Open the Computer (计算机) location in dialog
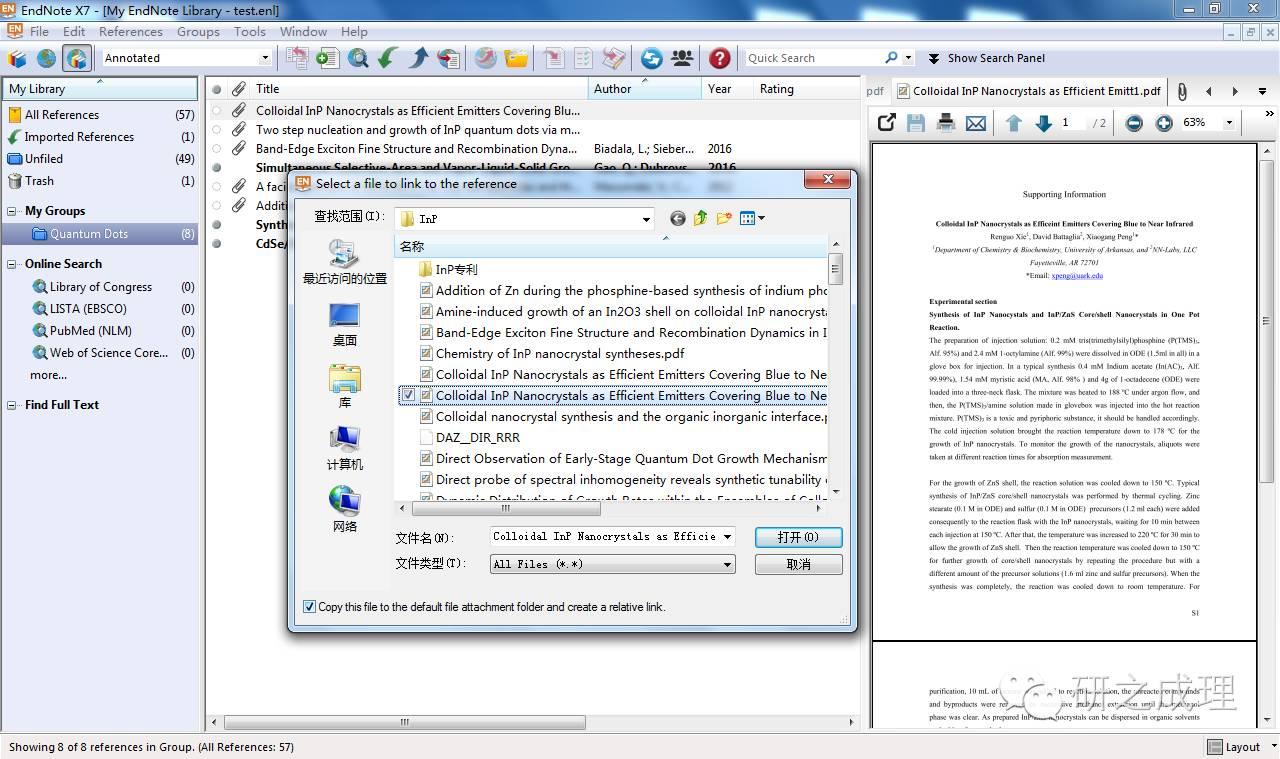The height and width of the screenshot is (759, 1280). tap(344, 448)
